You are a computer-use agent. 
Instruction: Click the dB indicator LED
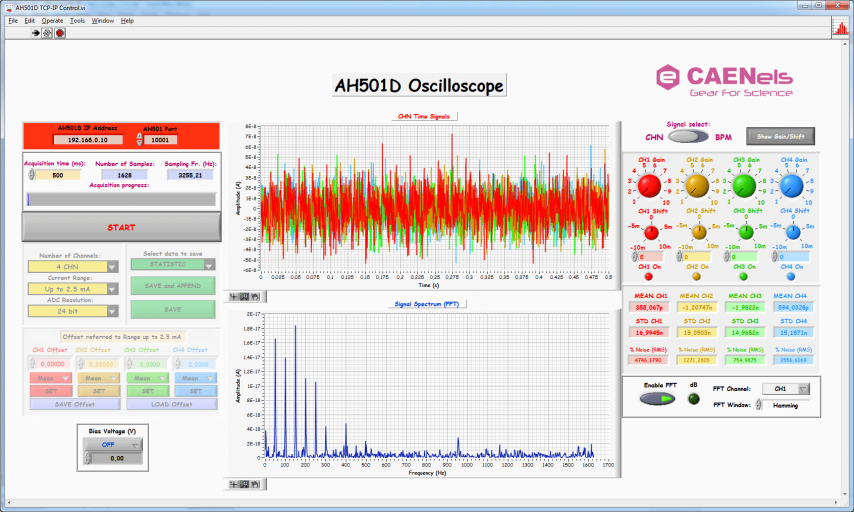pos(693,398)
